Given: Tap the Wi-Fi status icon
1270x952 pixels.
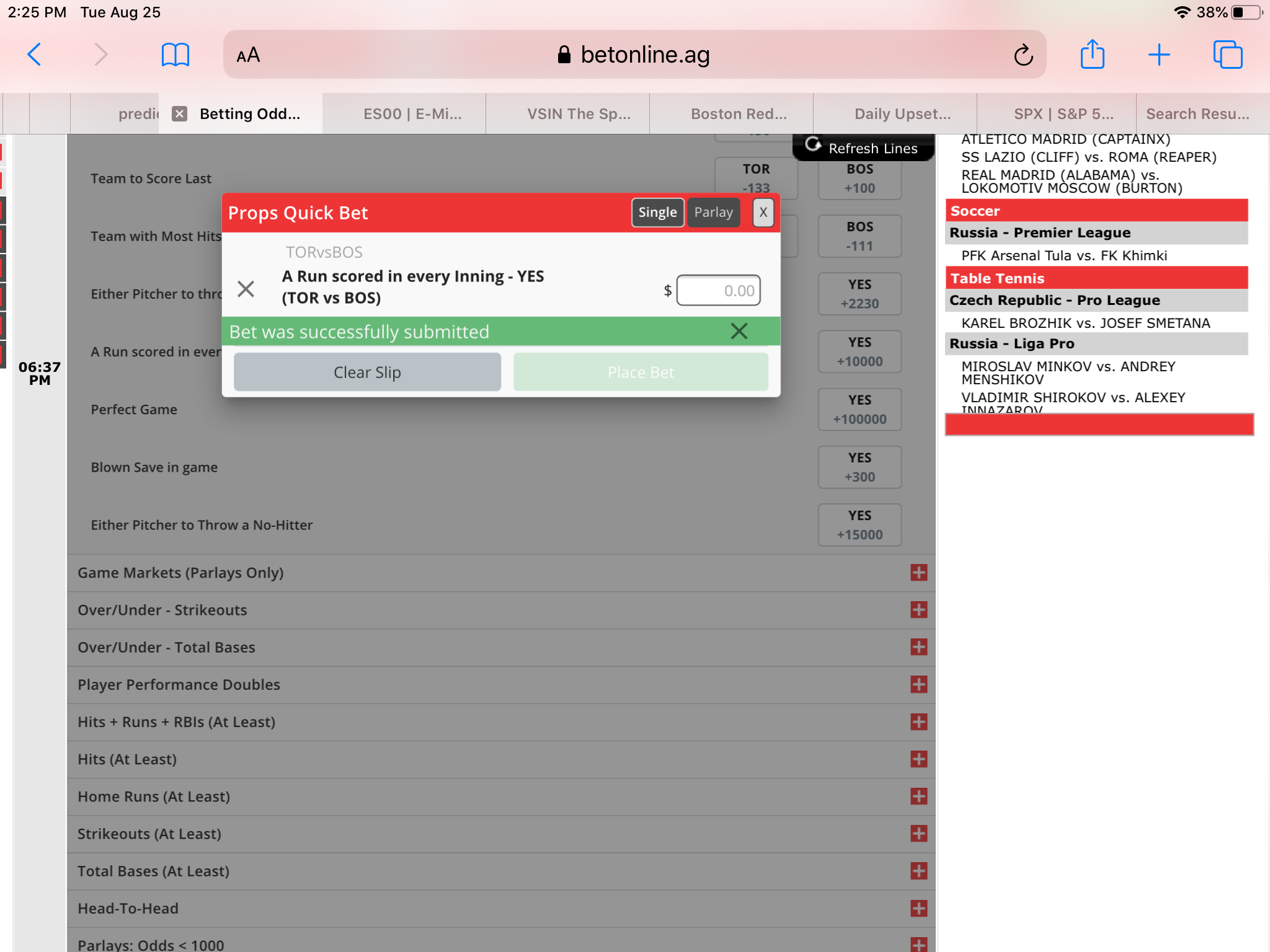Looking at the screenshot, I should click(1182, 12).
